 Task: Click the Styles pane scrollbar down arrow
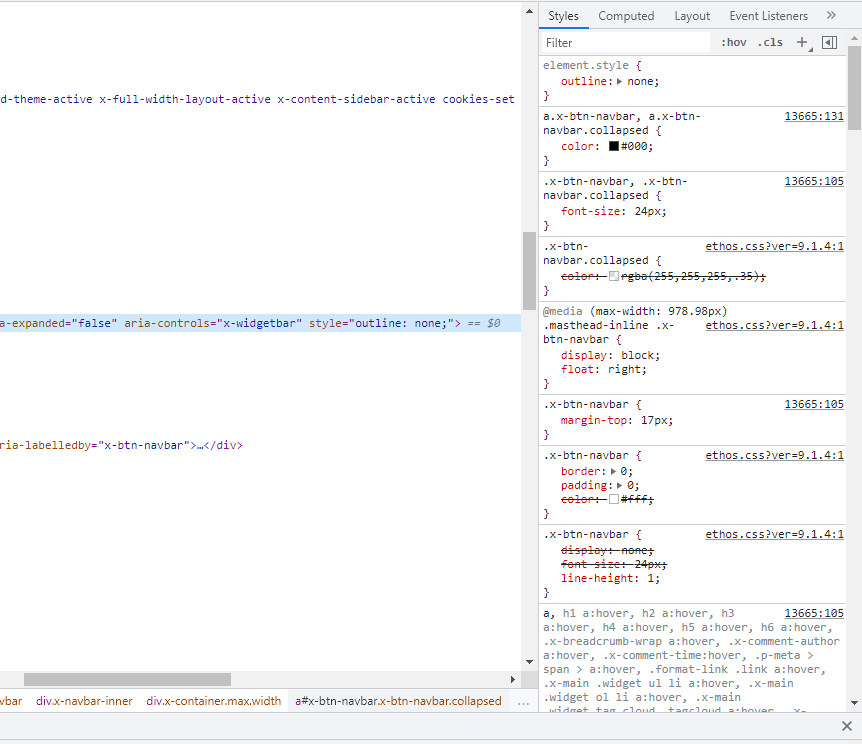pos(854,702)
